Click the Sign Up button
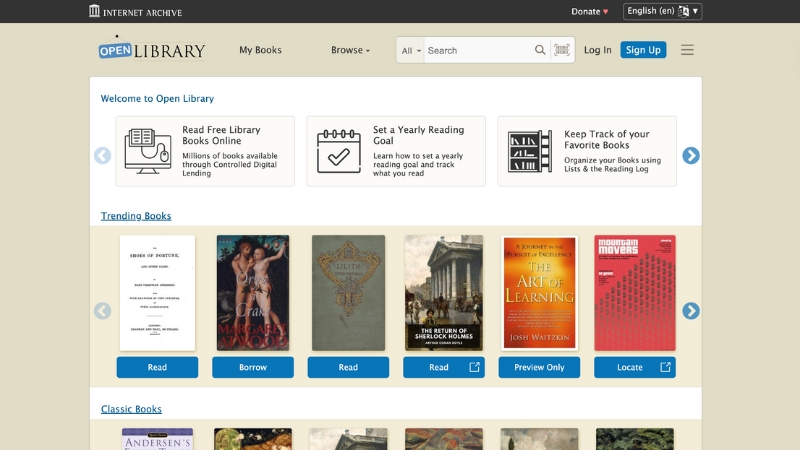Screen dimensions: 800x450 (643, 50)
